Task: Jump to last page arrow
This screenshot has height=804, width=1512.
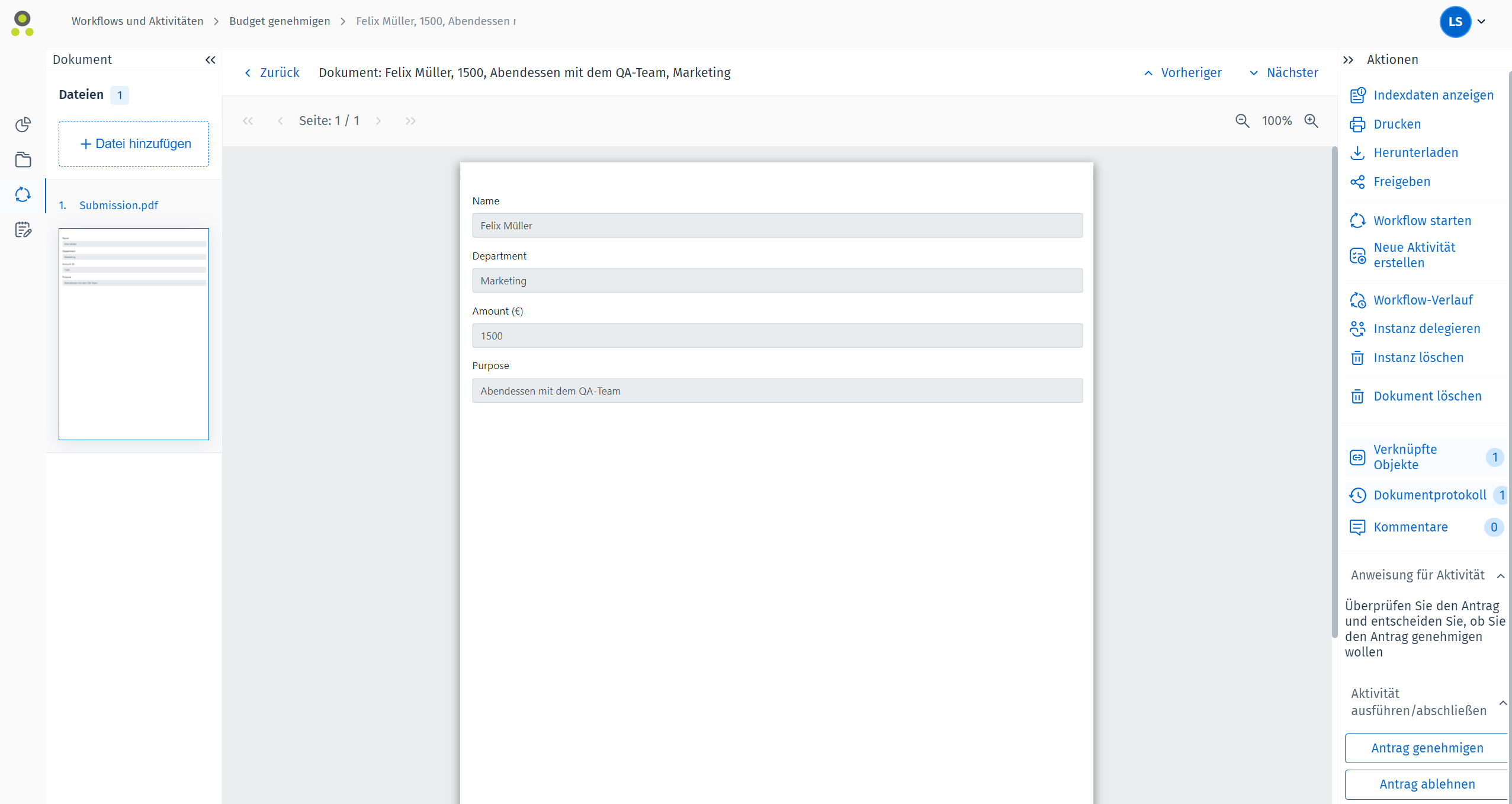Action: pos(410,121)
